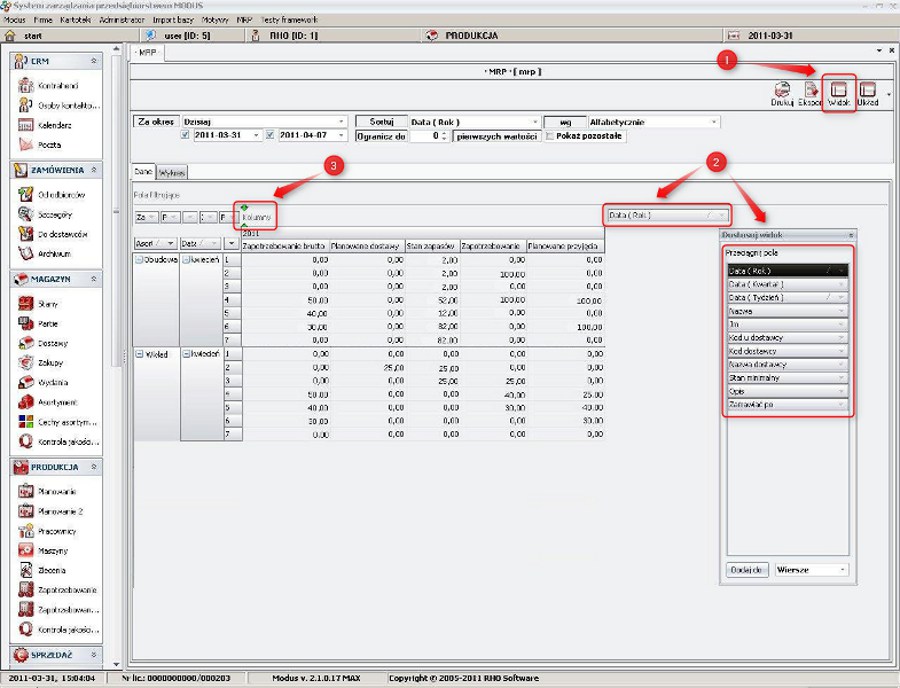This screenshot has width=900, height=688.
Task: Toggle the checkbox beside date 2011-03-31
Action: point(185,135)
